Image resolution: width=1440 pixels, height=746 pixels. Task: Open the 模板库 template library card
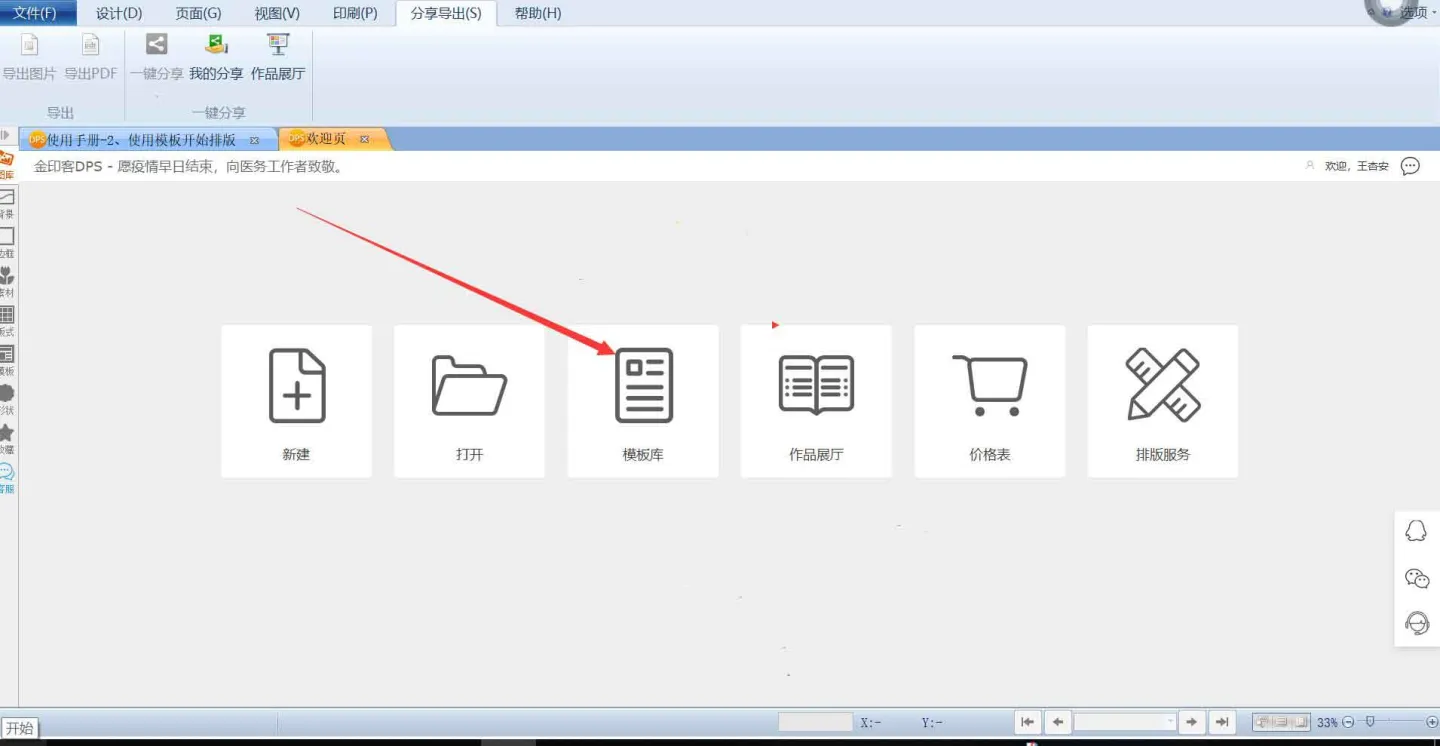643,401
